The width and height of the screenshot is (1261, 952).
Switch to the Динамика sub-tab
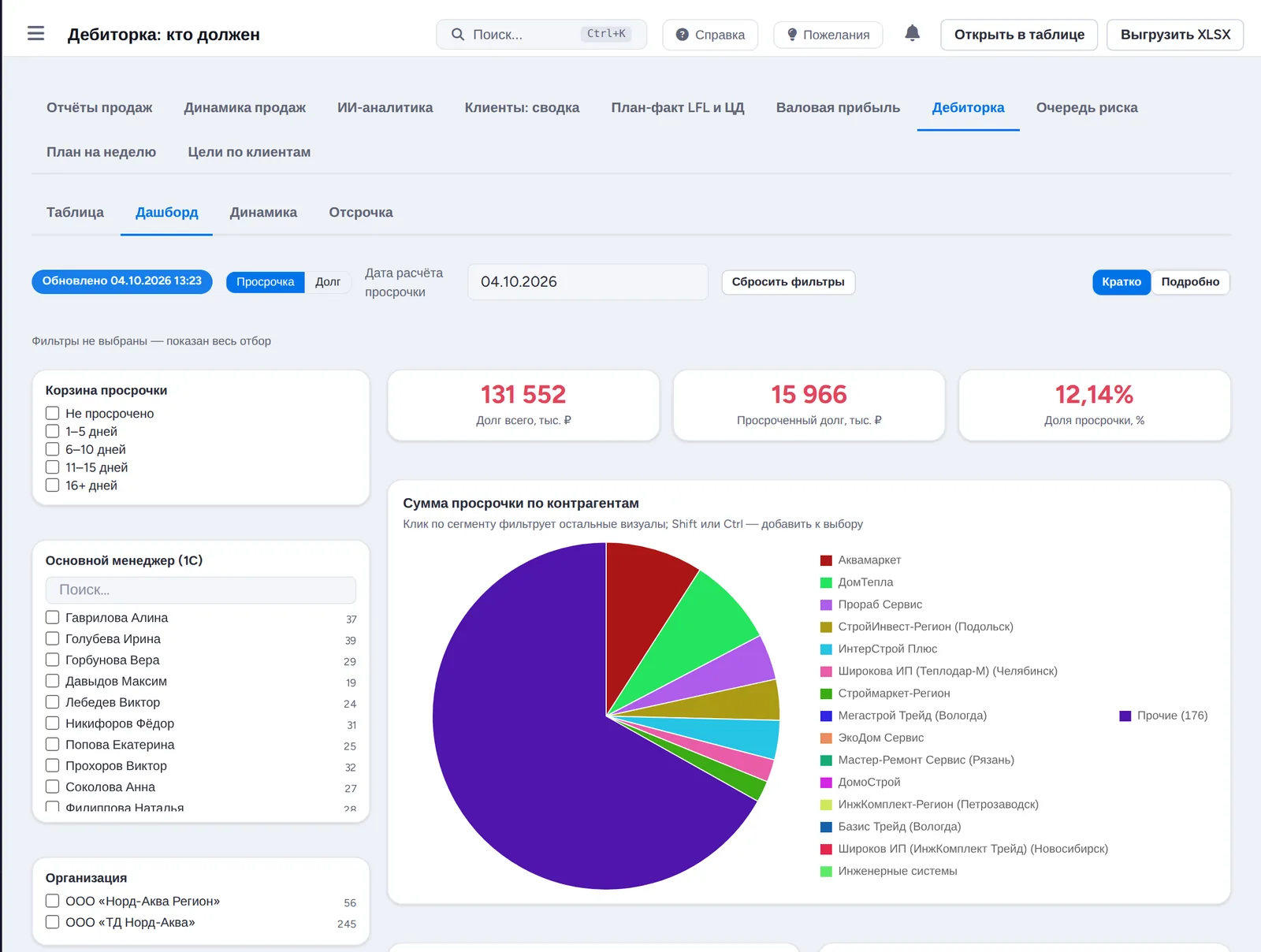coord(263,213)
